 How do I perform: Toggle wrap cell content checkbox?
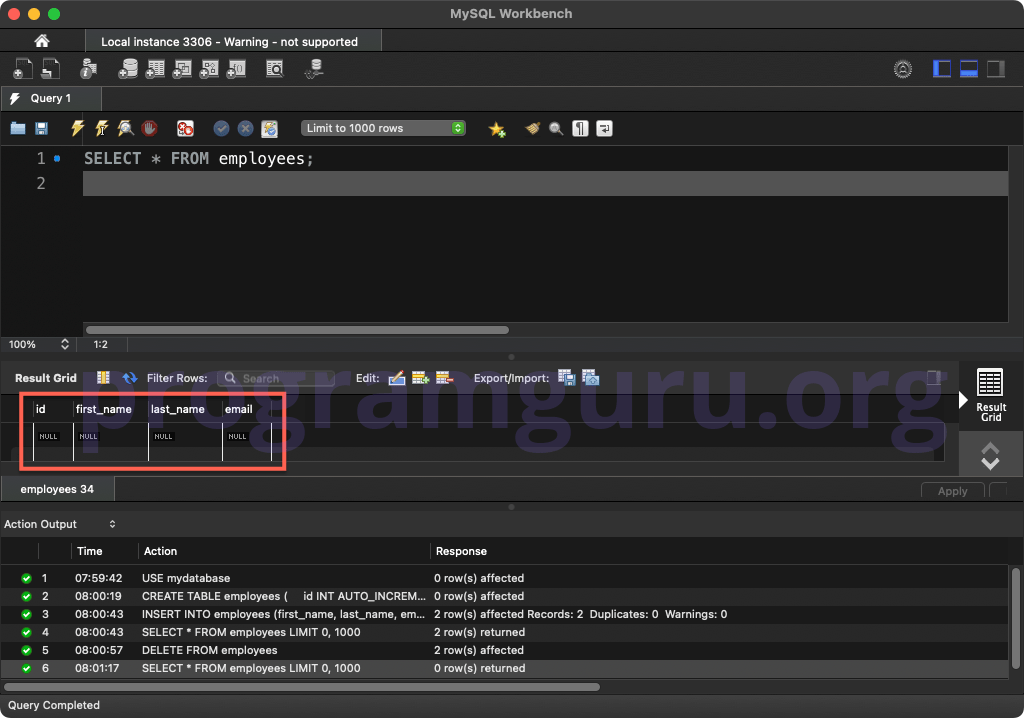(x=934, y=378)
